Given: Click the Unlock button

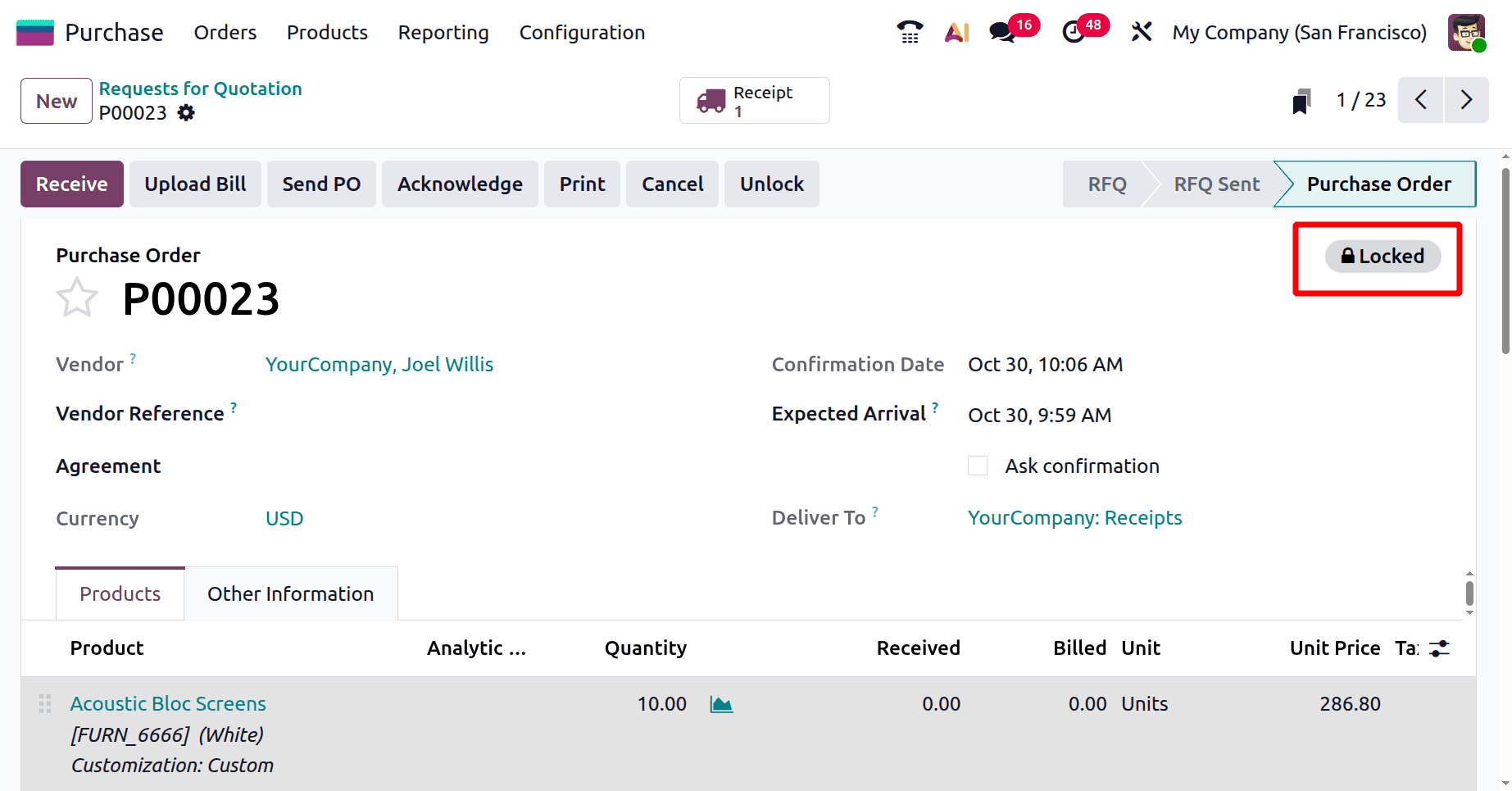Looking at the screenshot, I should (770, 184).
